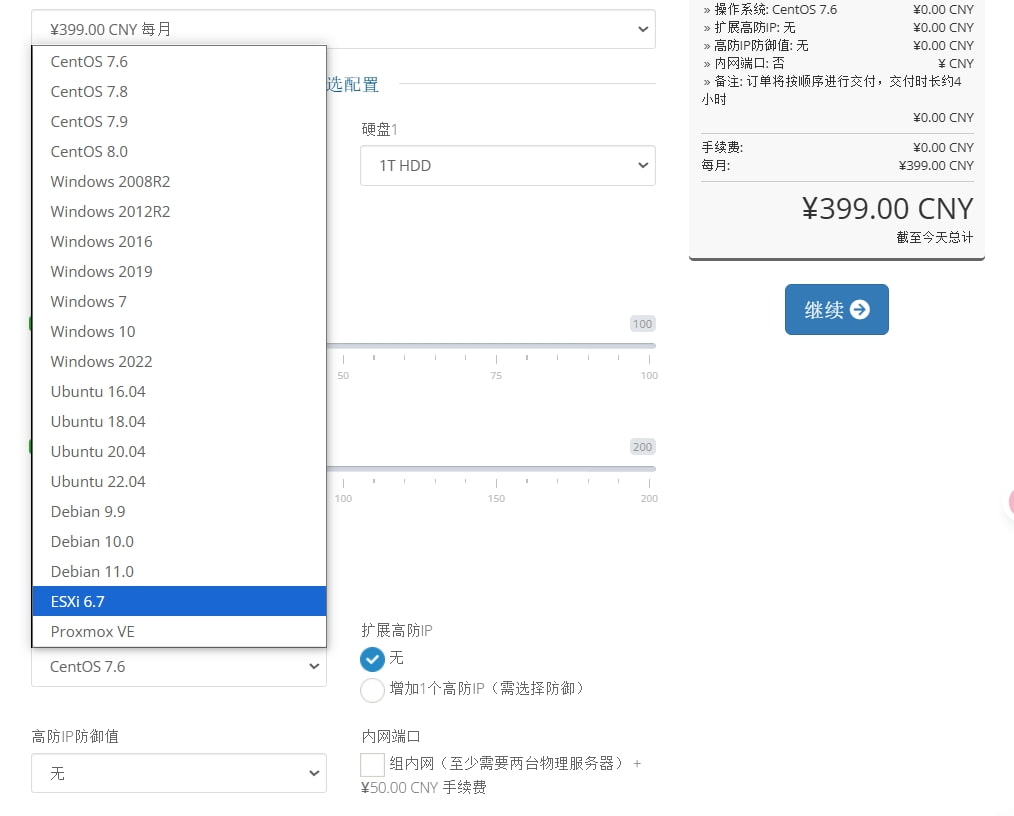Screen dimensions: 1014x816
Task: Select Ubuntu 16.04 option
Action: (179, 391)
